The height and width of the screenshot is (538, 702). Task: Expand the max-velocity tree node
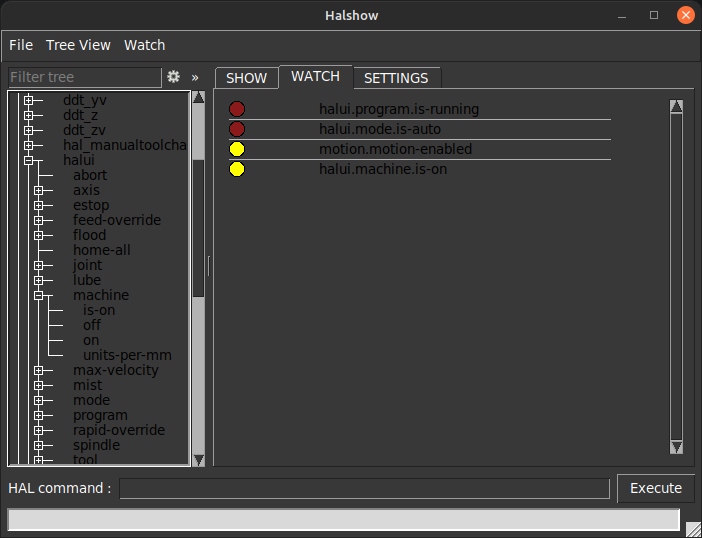pos(39,370)
